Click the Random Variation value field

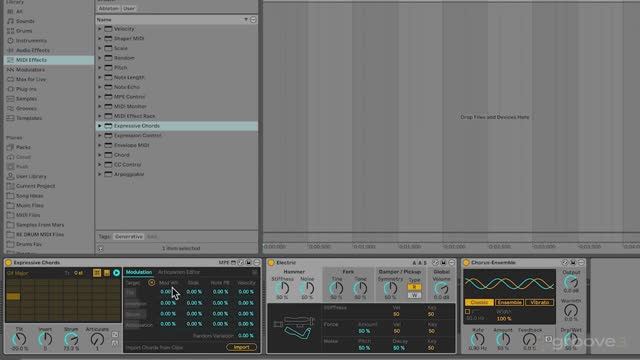point(246,336)
